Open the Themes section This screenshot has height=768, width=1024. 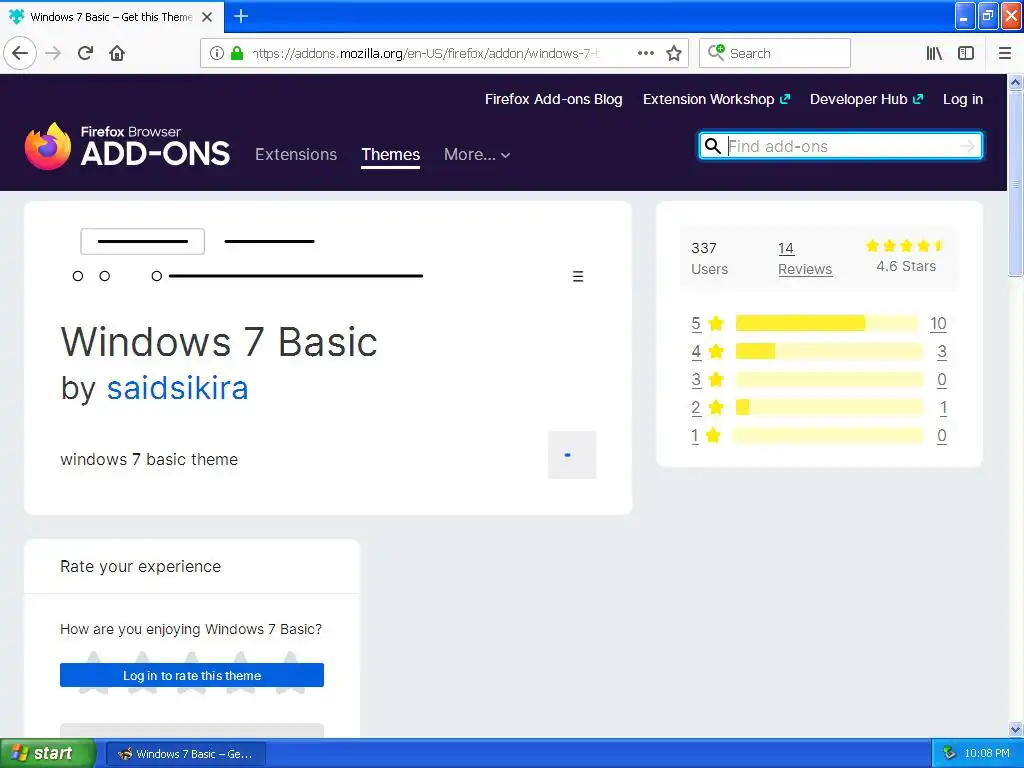[391, 155]
